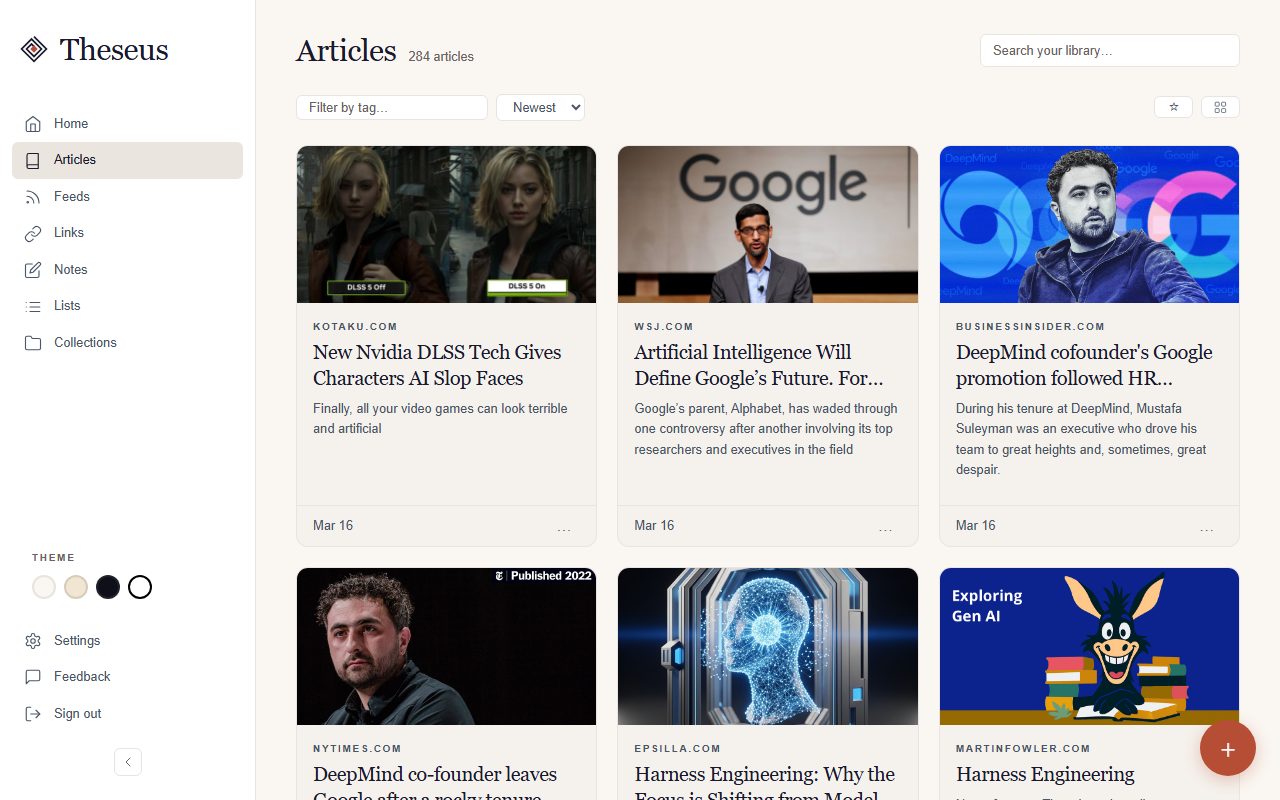Viewport: 1280px width, 800px height.
Task: Click the Links chain icon
Action: (33, 233)
